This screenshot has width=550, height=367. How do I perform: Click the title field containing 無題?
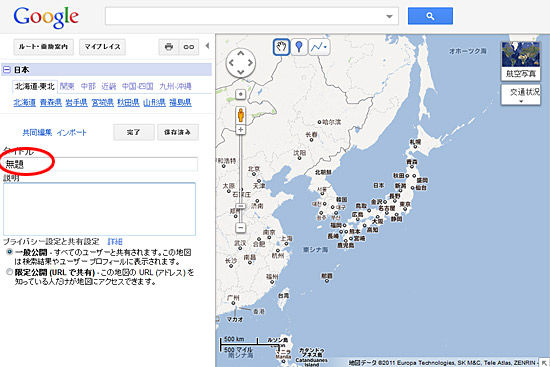pyautogui.click(x=100, y=164)
